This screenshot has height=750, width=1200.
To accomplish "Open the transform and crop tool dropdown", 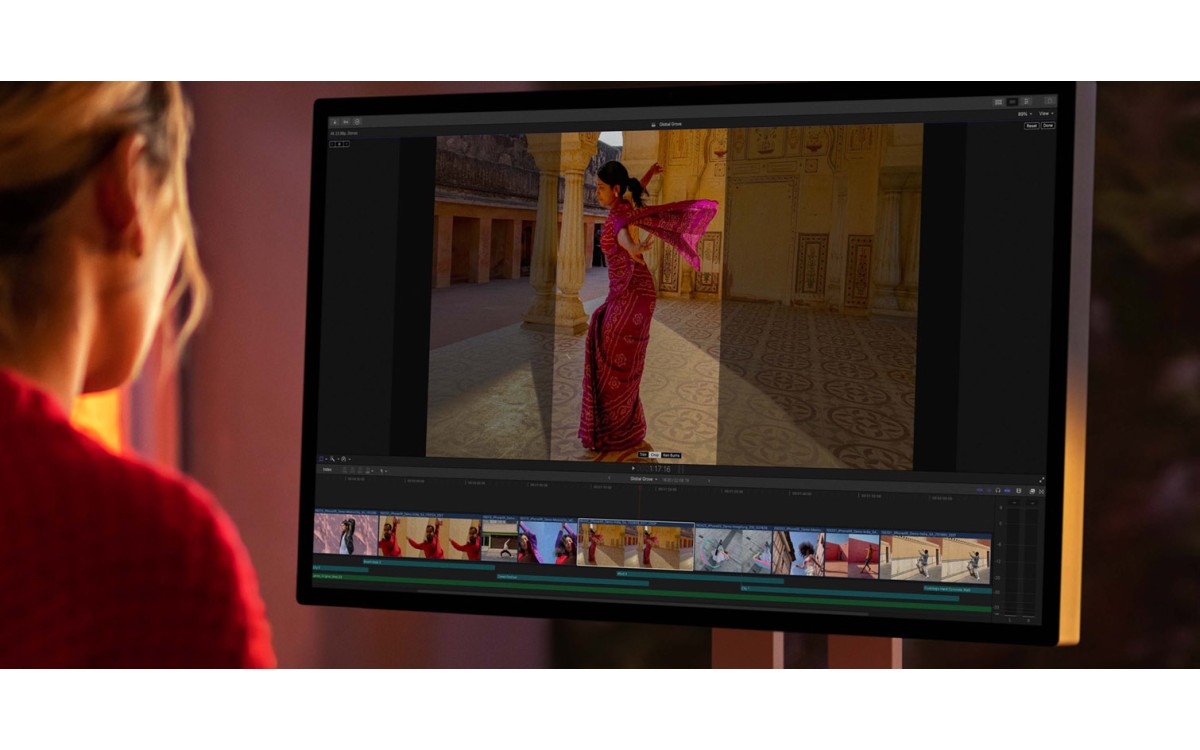I will click(x=323, y=459).
